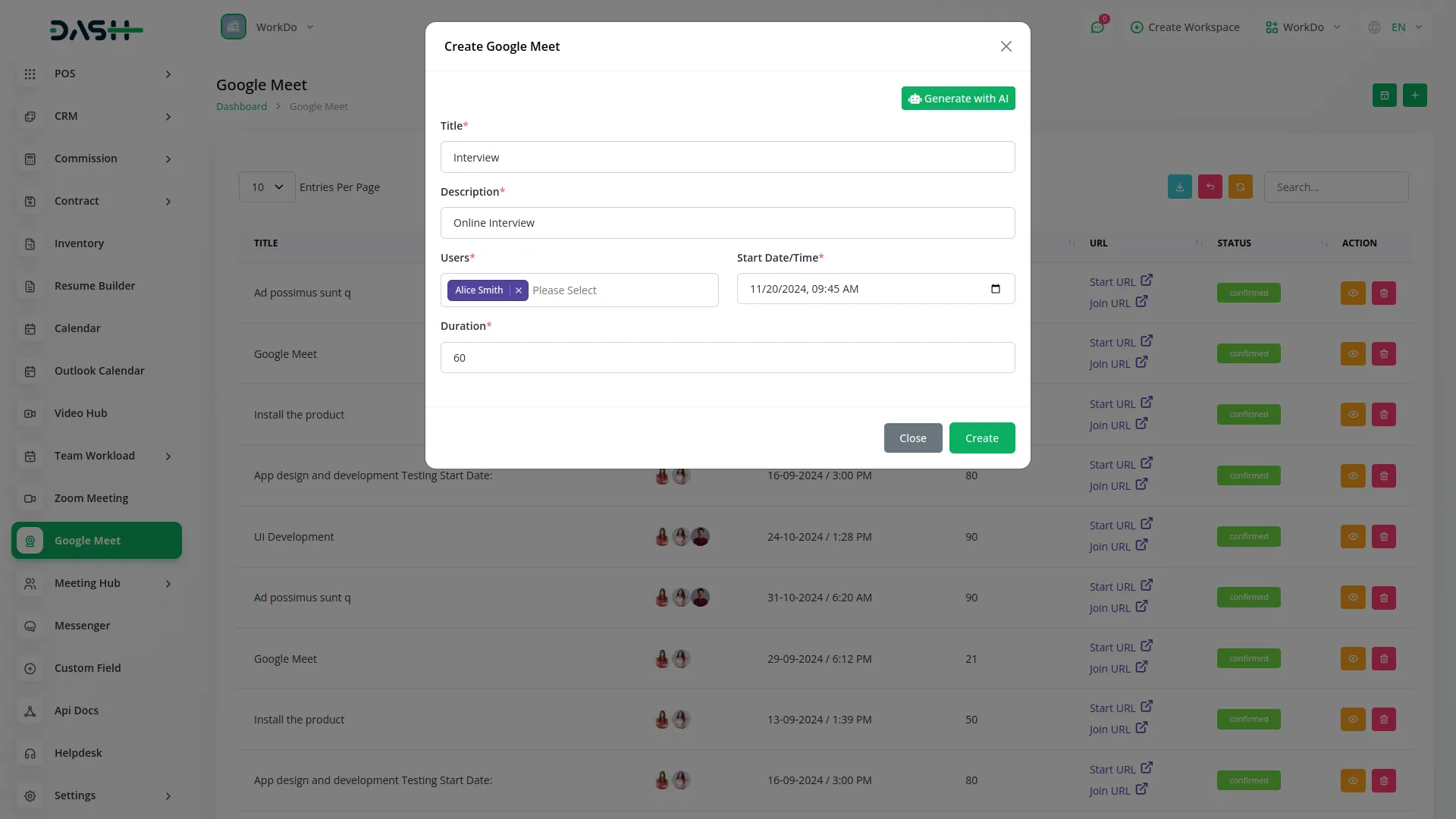Click the green plus add meeting icon
This screenshot has width=1456, height=819.
pyautogui.click(x=1414, y=96)
